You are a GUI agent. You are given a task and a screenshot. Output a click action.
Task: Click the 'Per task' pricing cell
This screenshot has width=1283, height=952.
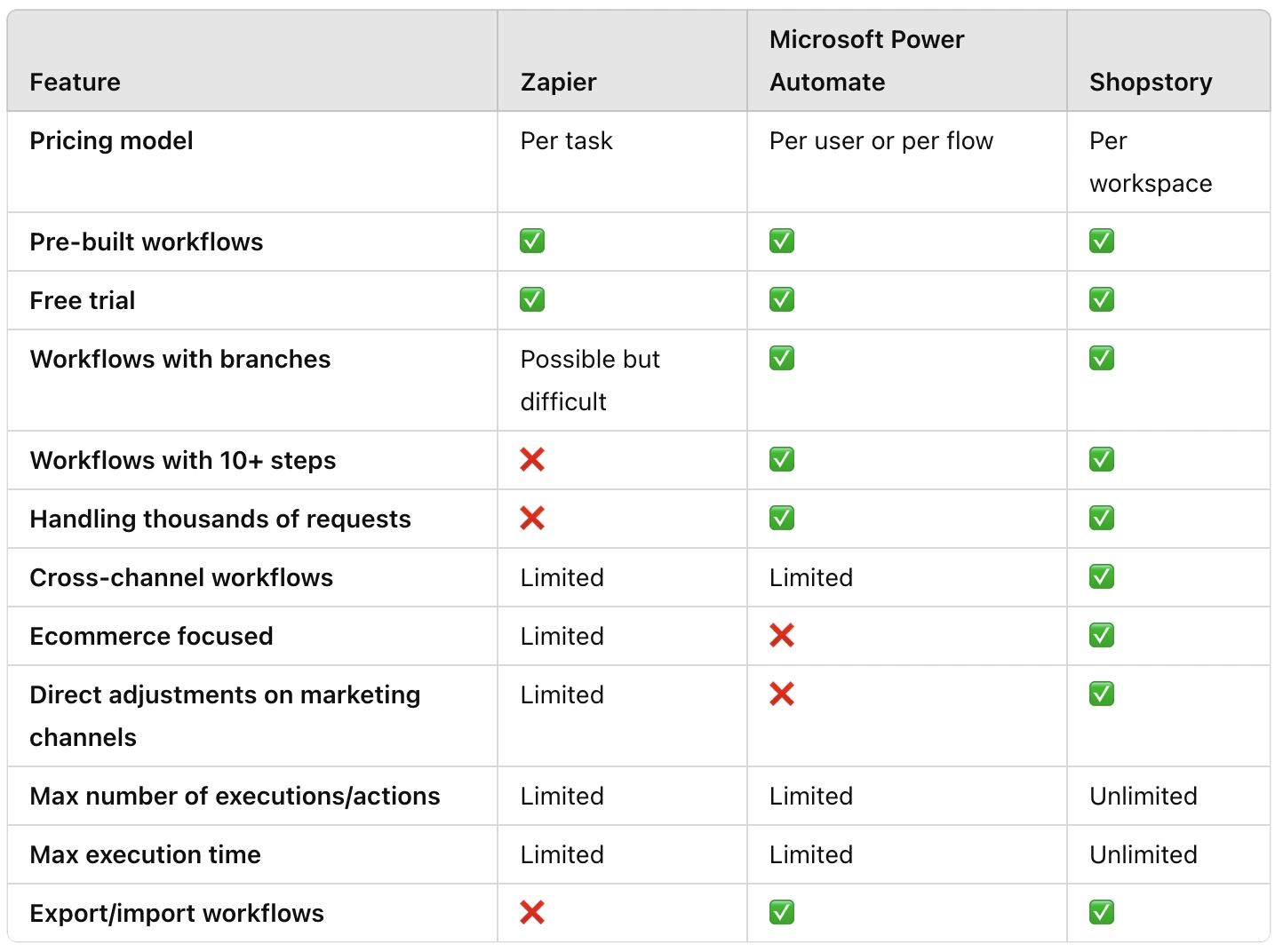566,140
